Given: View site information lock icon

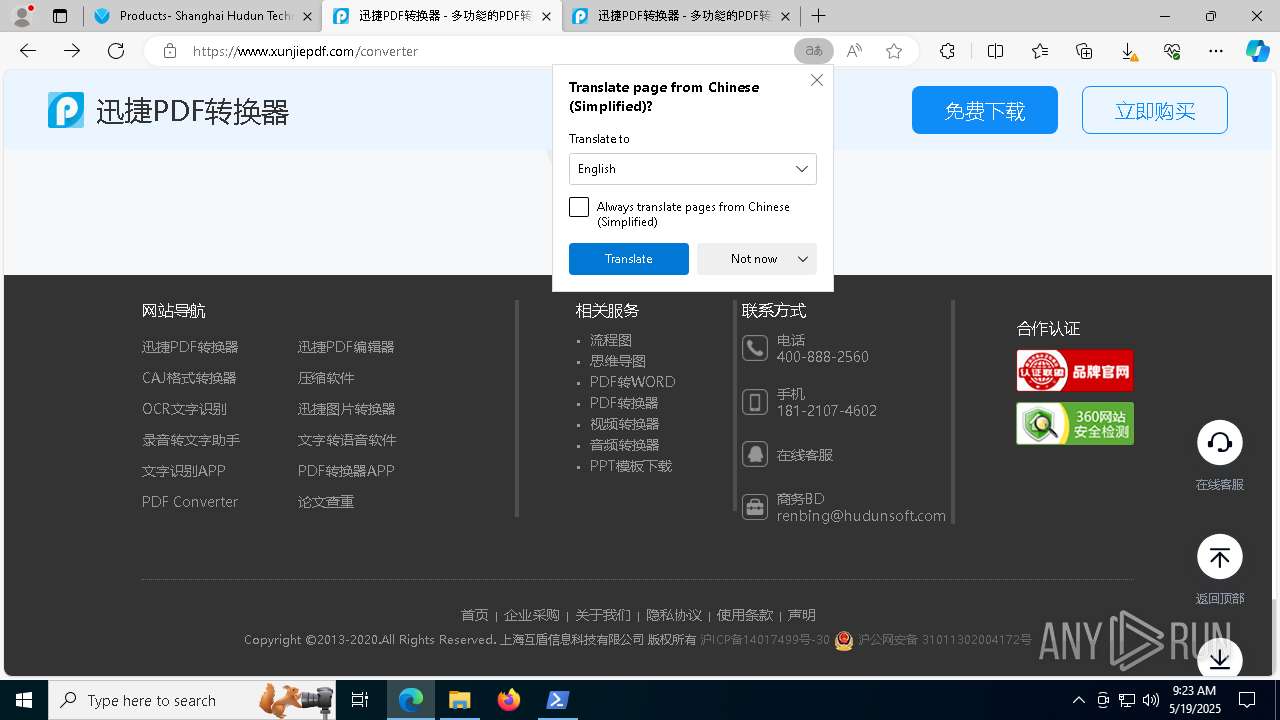Looking at the screenshot, I should coord(170,51).
